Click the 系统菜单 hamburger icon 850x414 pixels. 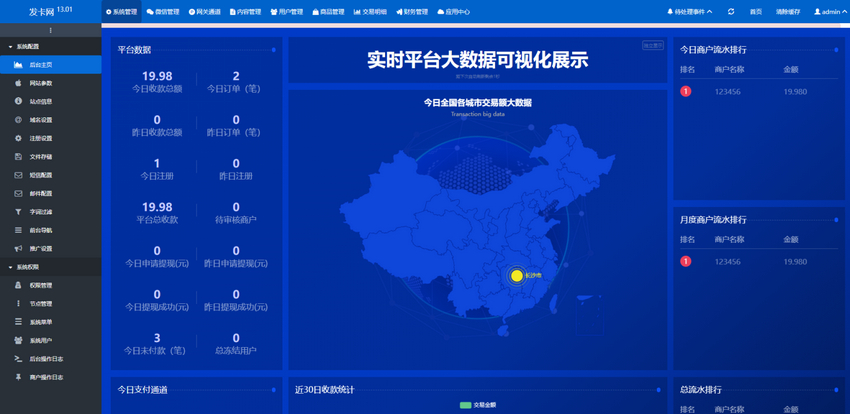point(18,322)
